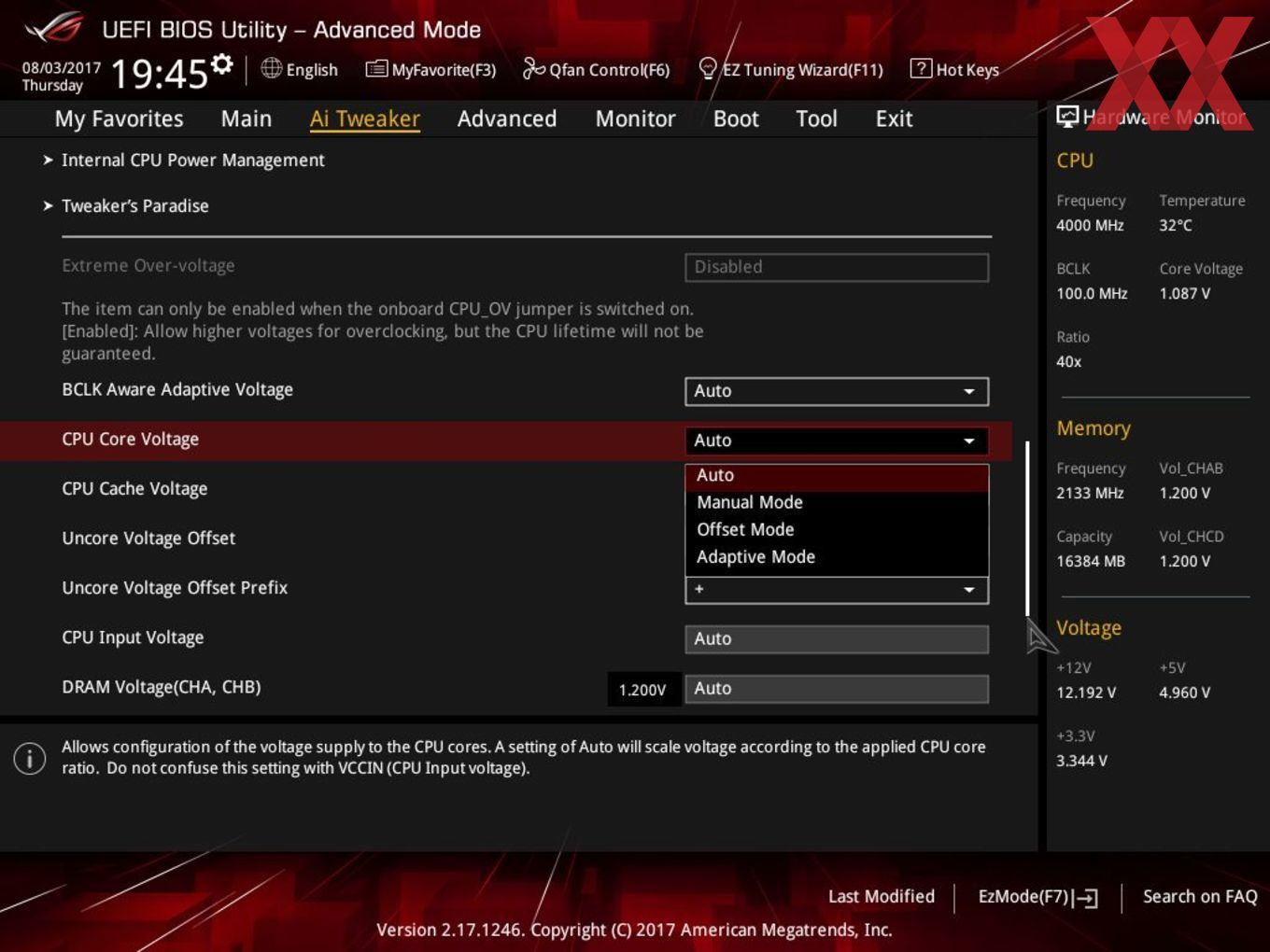Open My Favorites tab

pyautogui.click(x=119, y=119)
